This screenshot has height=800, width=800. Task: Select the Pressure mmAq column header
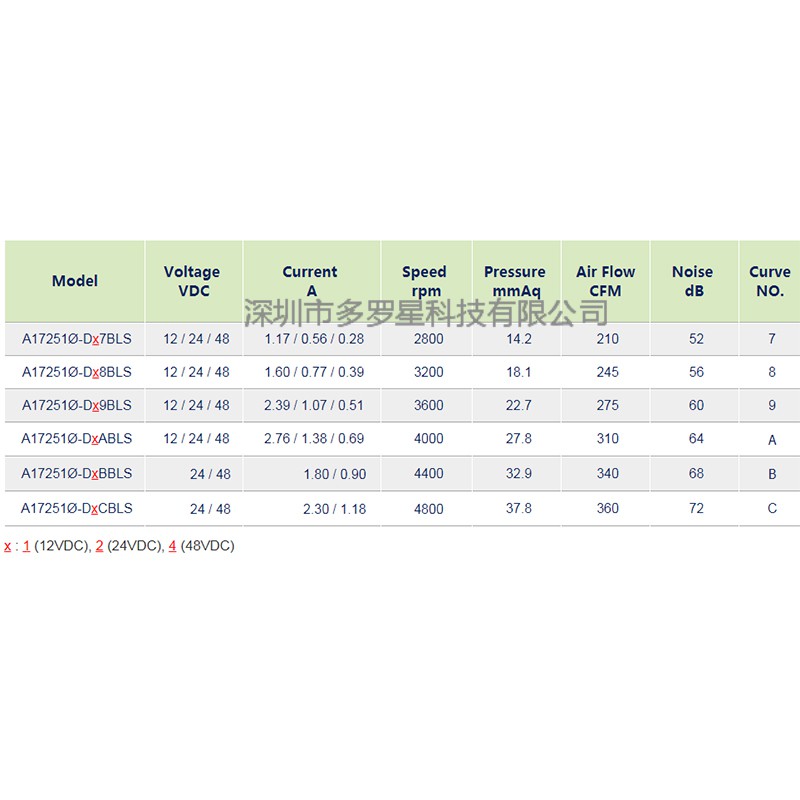click(515, 281)
